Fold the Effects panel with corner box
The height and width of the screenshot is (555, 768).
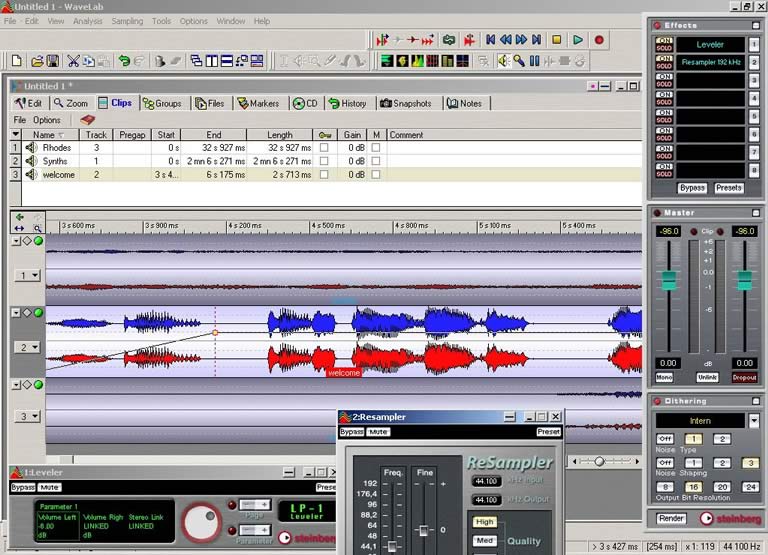[x=756, y=25]
